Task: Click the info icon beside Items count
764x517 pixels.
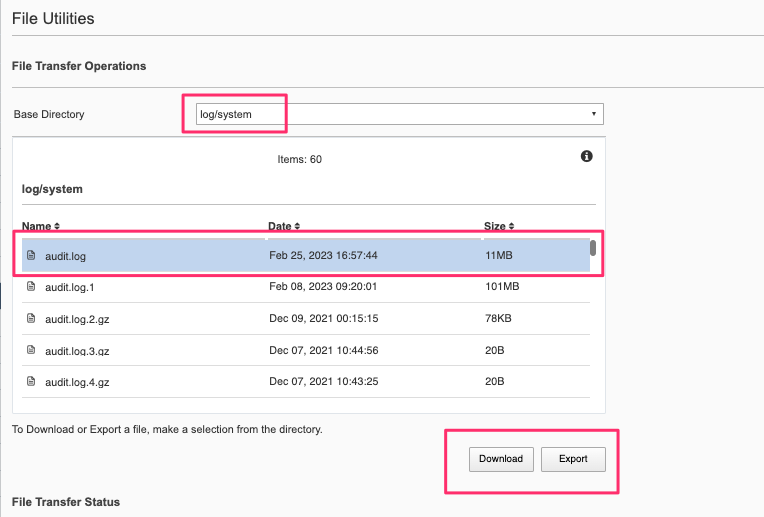Action: [x=587, y=156]
